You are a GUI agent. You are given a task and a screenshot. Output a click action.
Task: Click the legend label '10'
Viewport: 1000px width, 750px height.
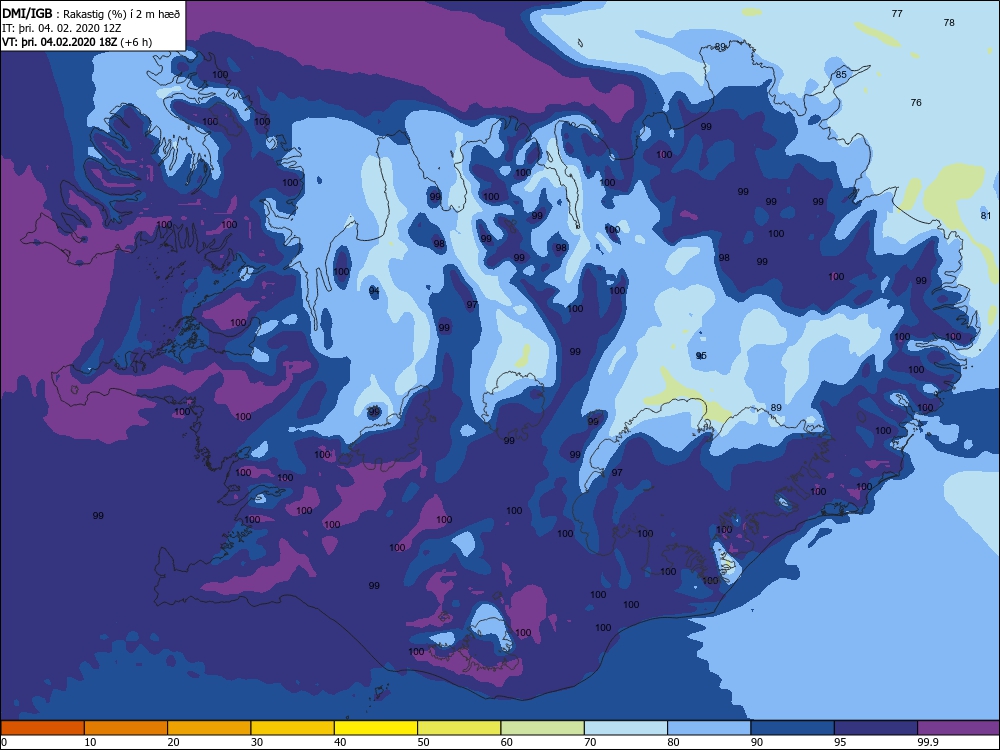click(x=91, y=742)
